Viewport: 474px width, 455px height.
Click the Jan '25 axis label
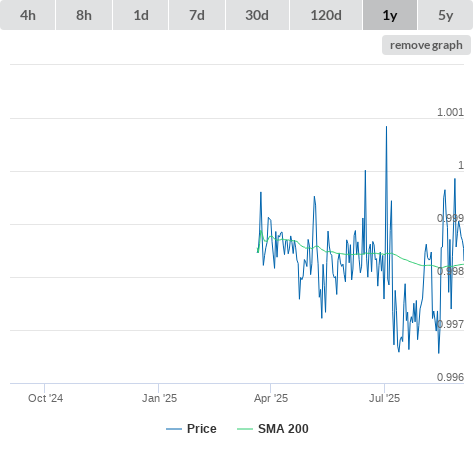[x=159, y=398]
